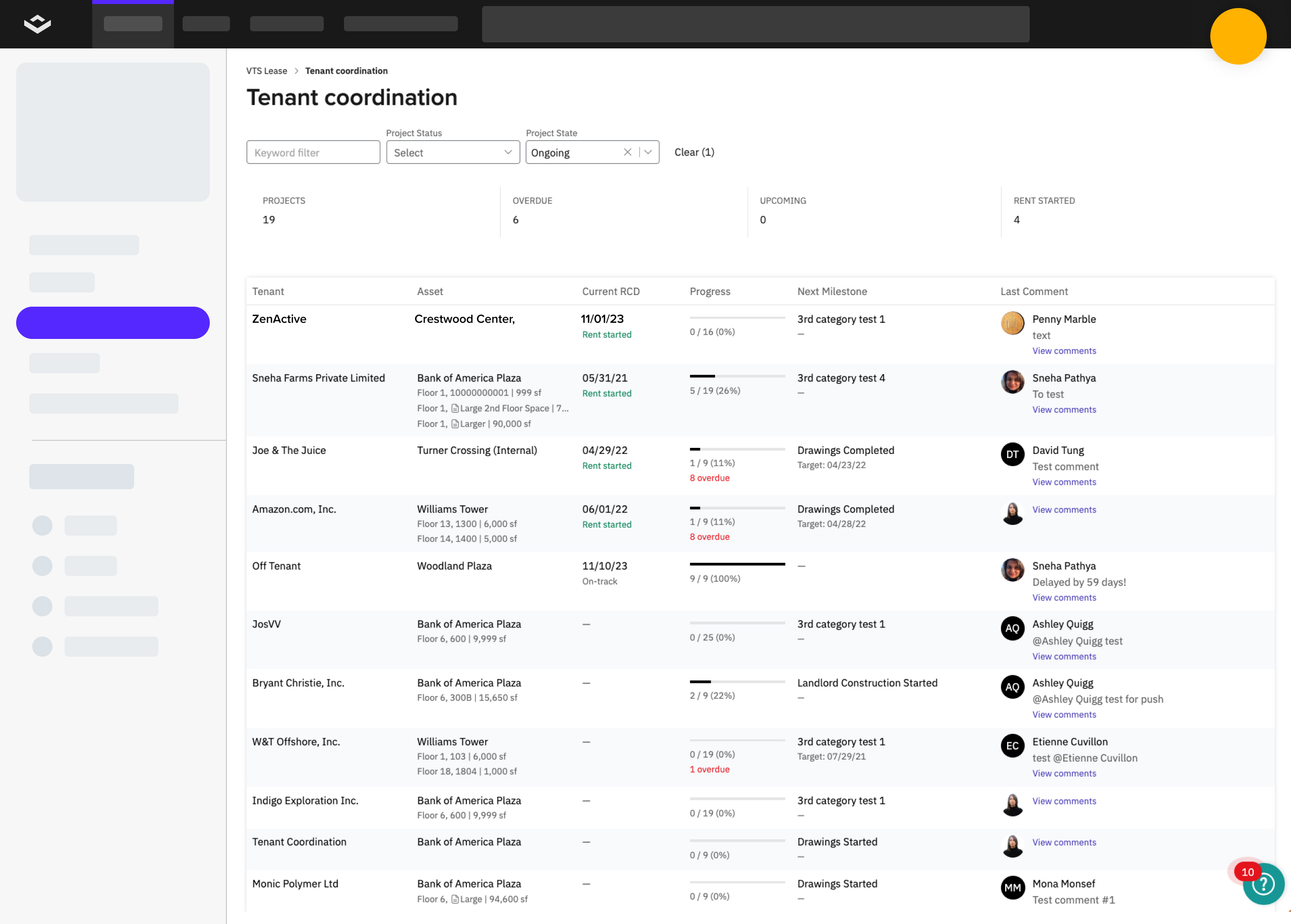The width and height of the screenshot is (1291, 924).
Task: Click AQ avatar in Bryant Christie row
Action: point(1012,687)
